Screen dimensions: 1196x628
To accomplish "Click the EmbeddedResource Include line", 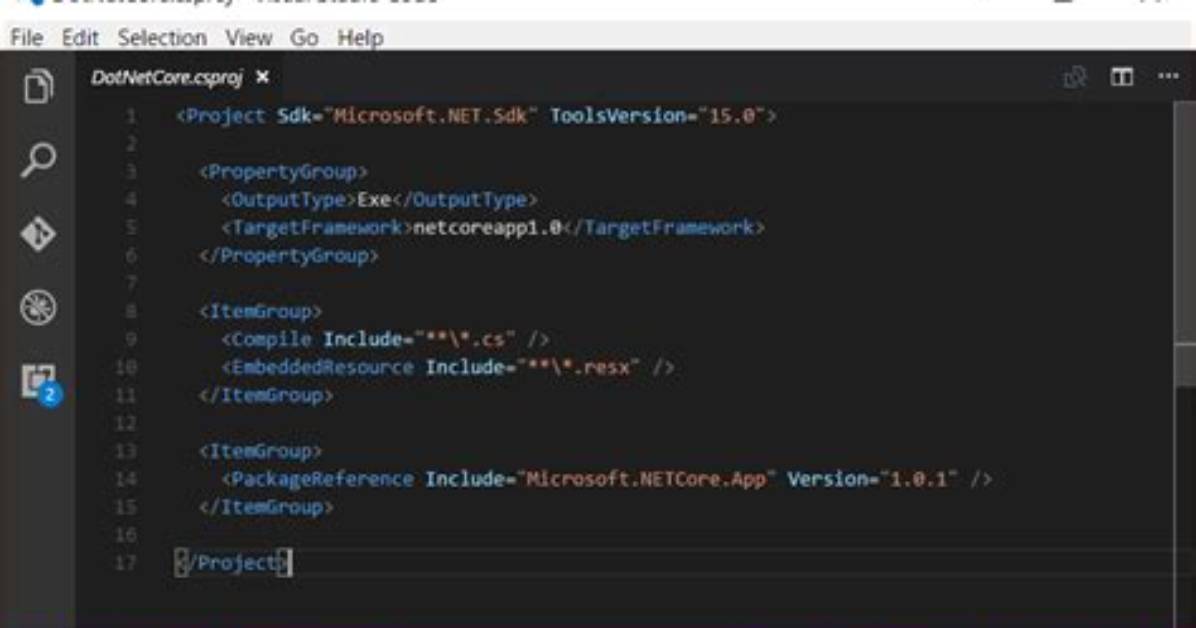I will [x=448, y=368].
